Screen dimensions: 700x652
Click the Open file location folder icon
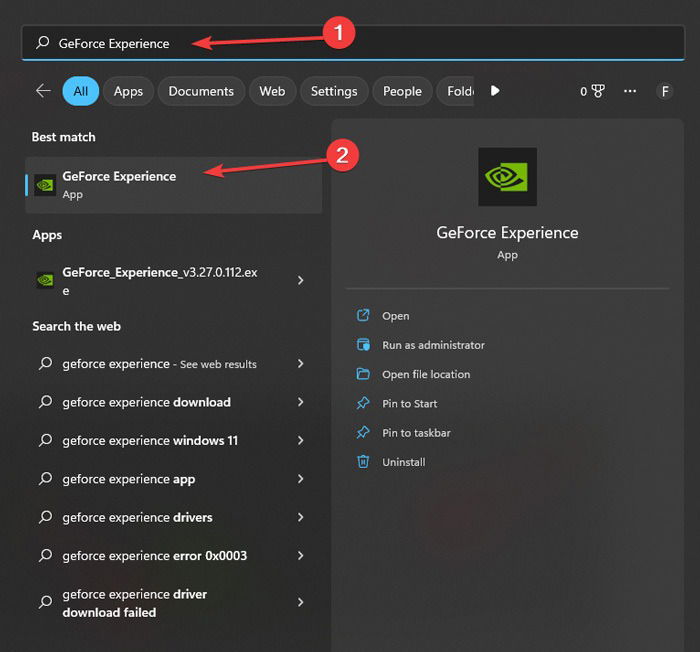[x=363, y=374]
